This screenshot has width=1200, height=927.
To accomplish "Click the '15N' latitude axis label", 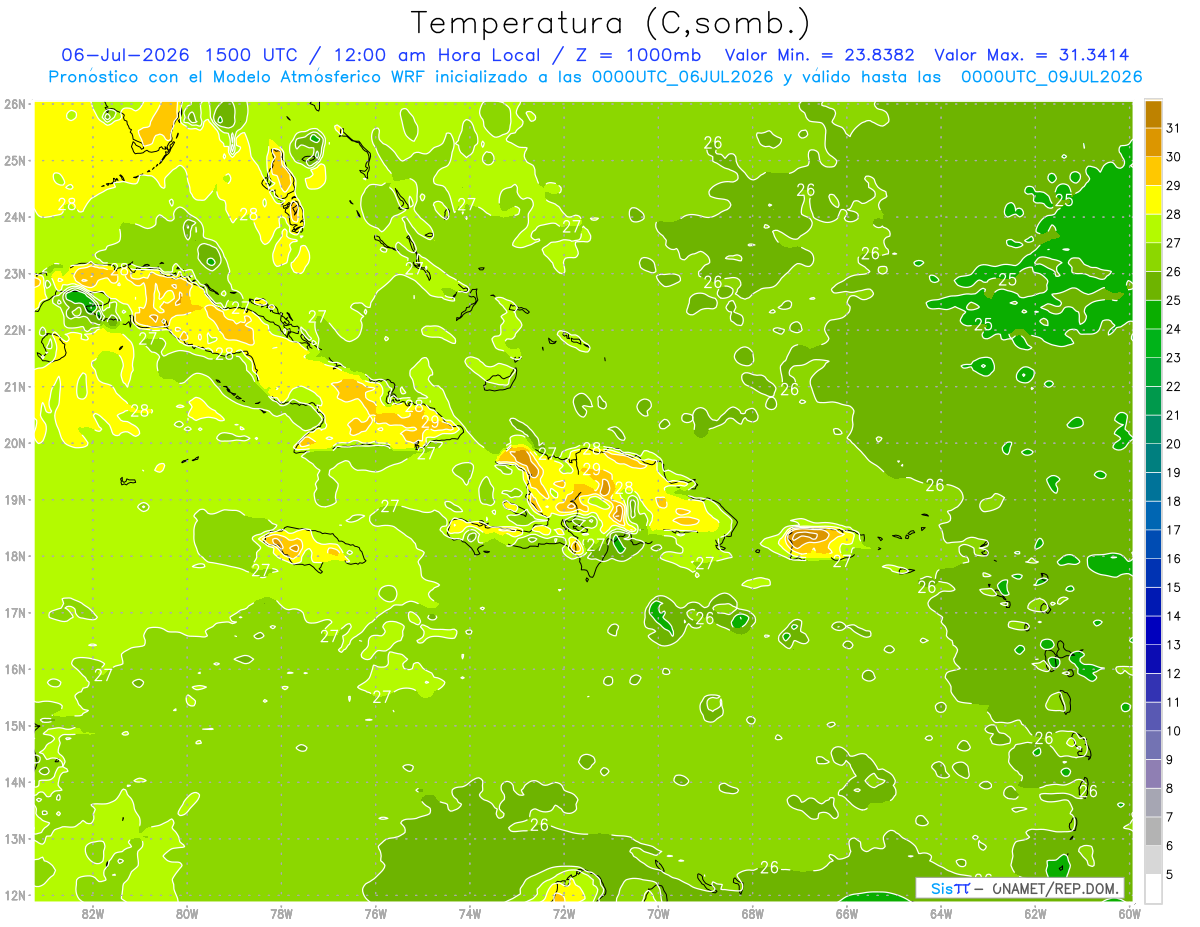I will (14, 725).
